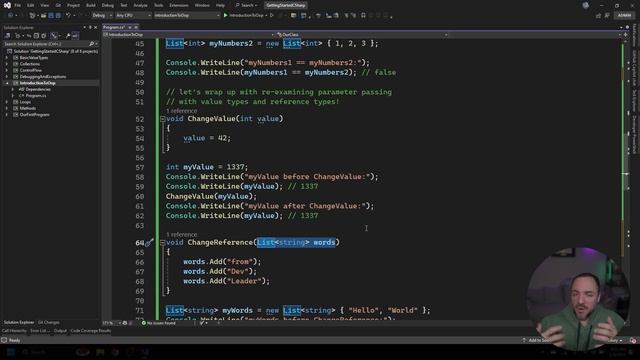Click the Visual Studio logo icon

coord(7,5)
